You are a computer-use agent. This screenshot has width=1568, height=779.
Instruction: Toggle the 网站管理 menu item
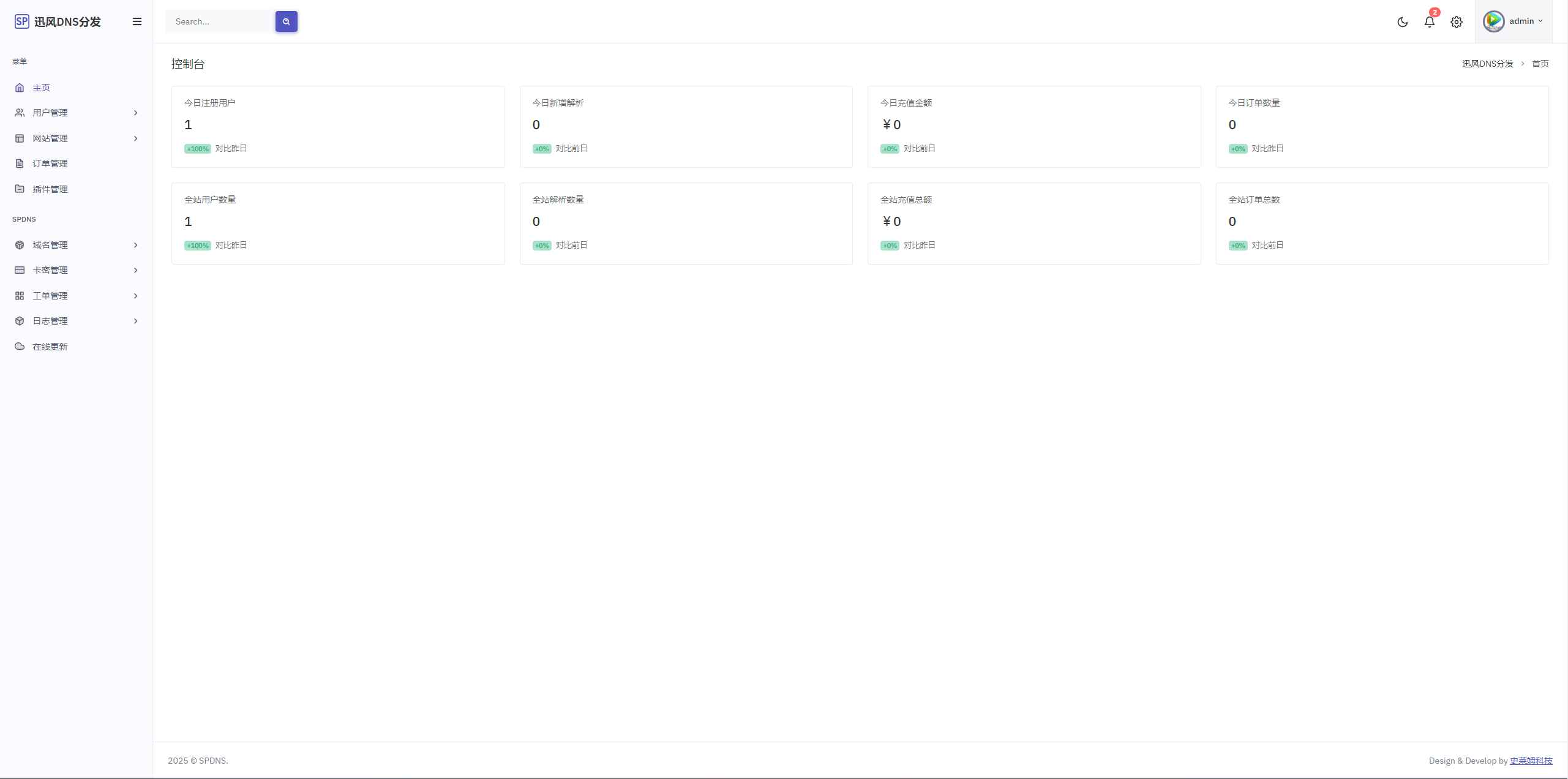[76, 138]
